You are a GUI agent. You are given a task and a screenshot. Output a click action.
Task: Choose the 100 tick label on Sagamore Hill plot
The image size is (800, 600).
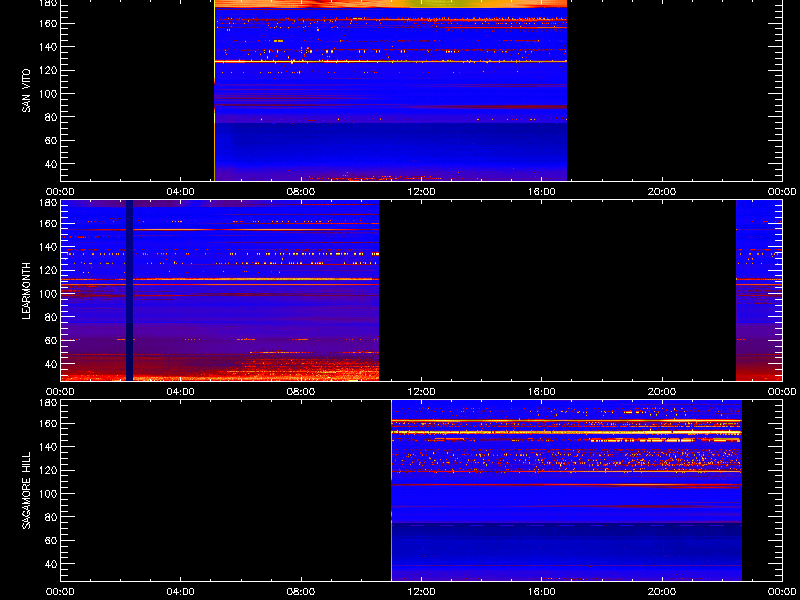(49, 494)
